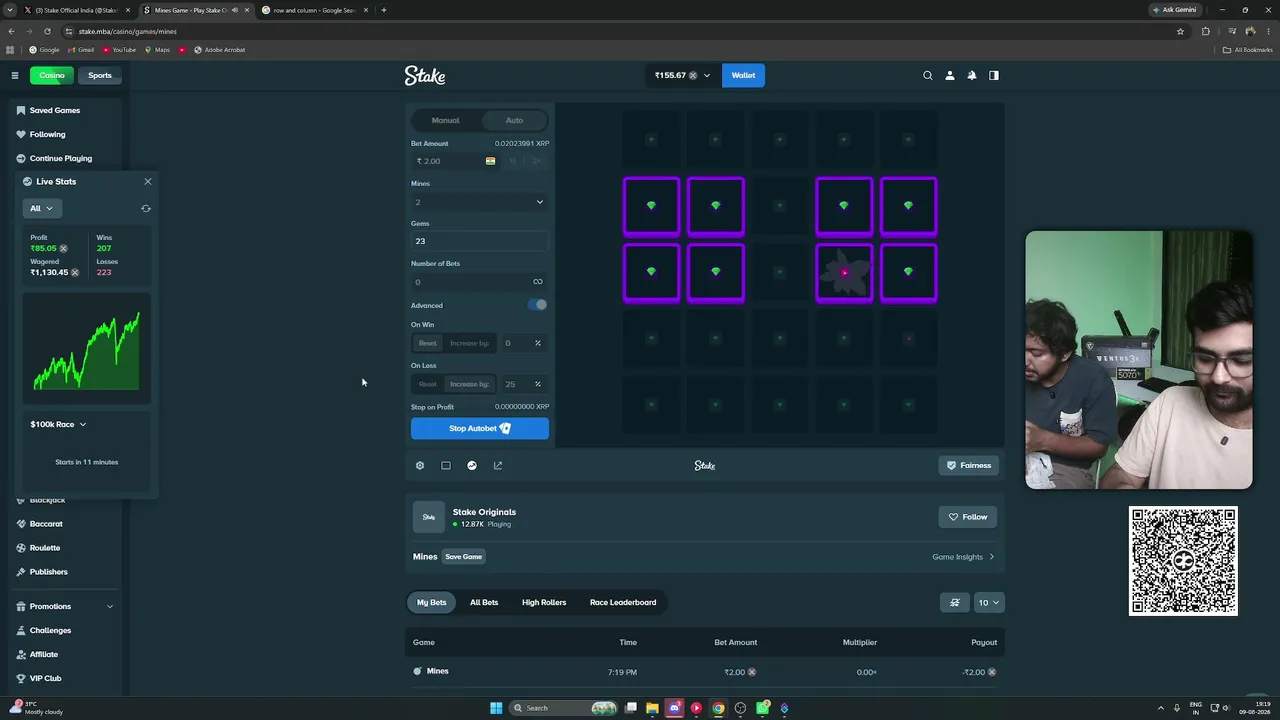Viewport: 1280px width, 720px height.
Task: Open Chrome extensions puzzle icon
Action: click(1205, 31)
